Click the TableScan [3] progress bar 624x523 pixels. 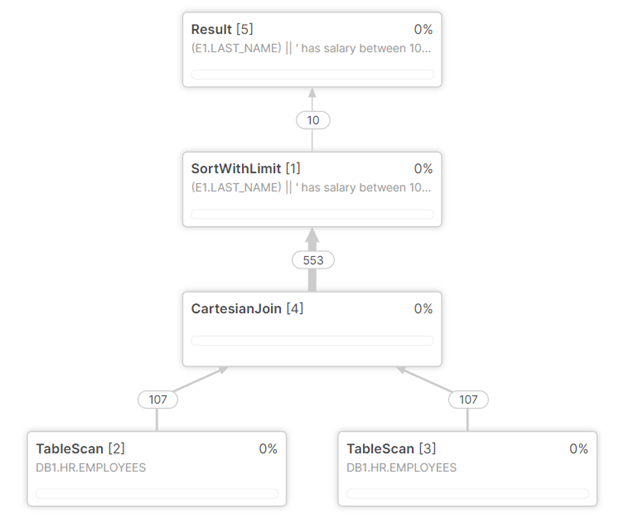pos(468,494)
